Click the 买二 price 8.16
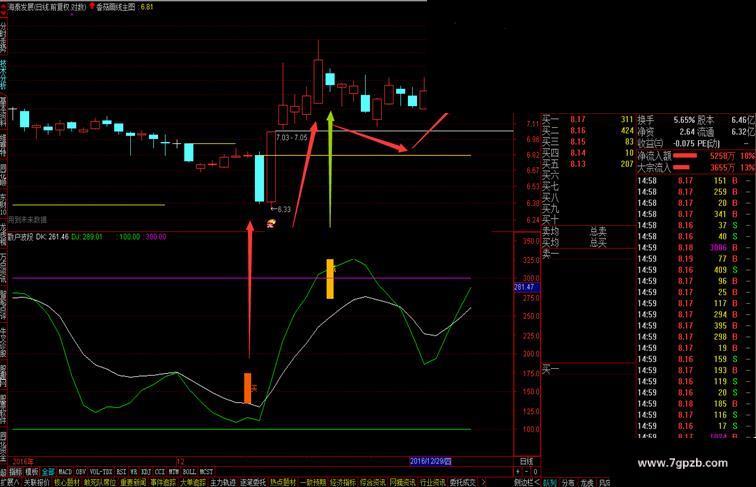The image size is (756, 487). pos(578,130)
